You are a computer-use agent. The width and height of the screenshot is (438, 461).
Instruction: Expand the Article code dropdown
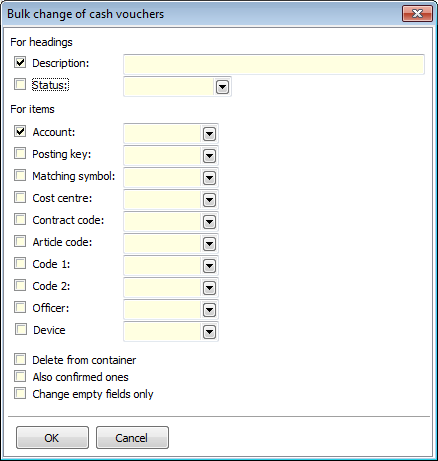[209, 244]
